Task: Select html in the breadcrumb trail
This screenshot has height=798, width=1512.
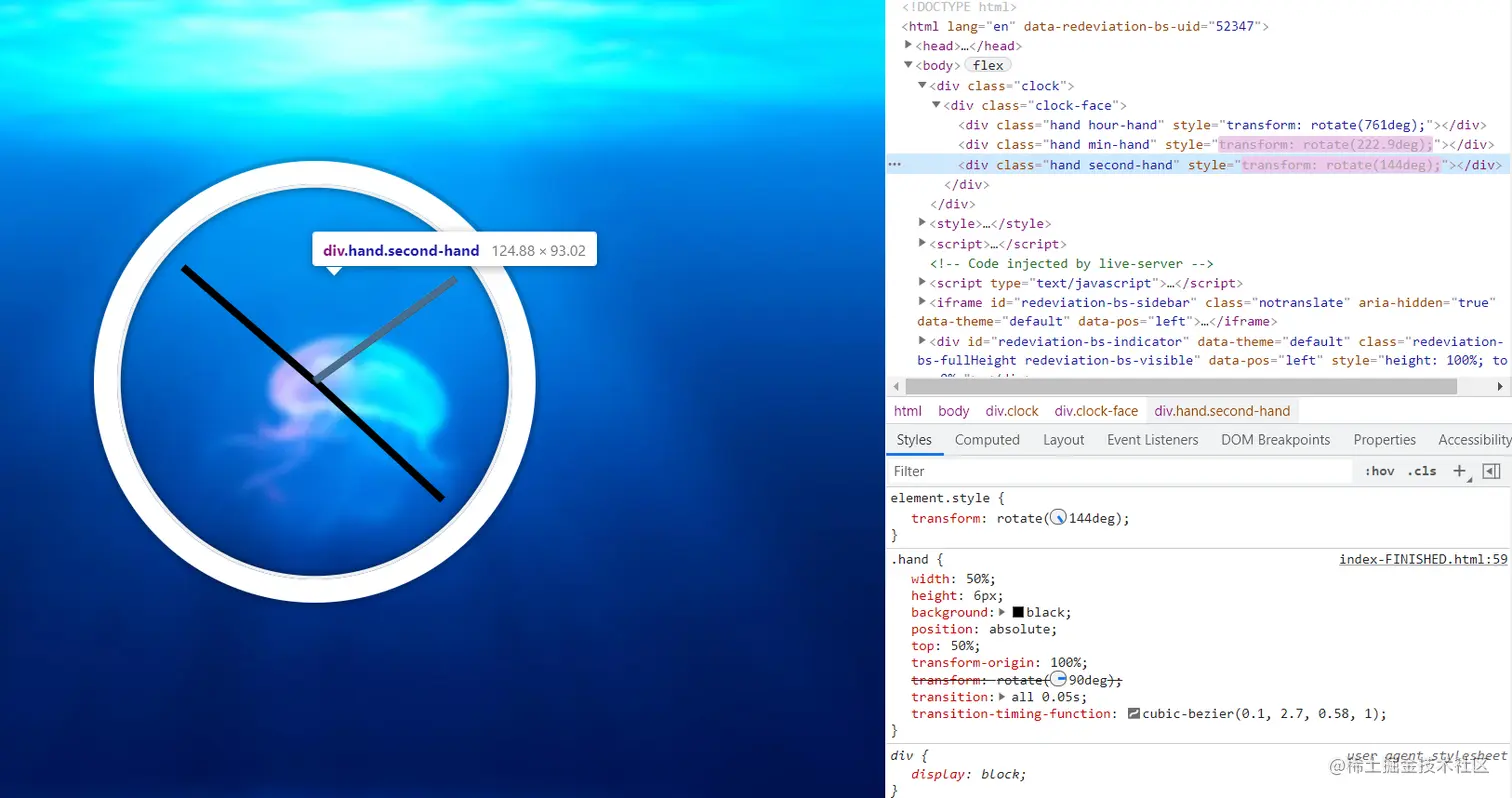Action: tap(908, 411)
